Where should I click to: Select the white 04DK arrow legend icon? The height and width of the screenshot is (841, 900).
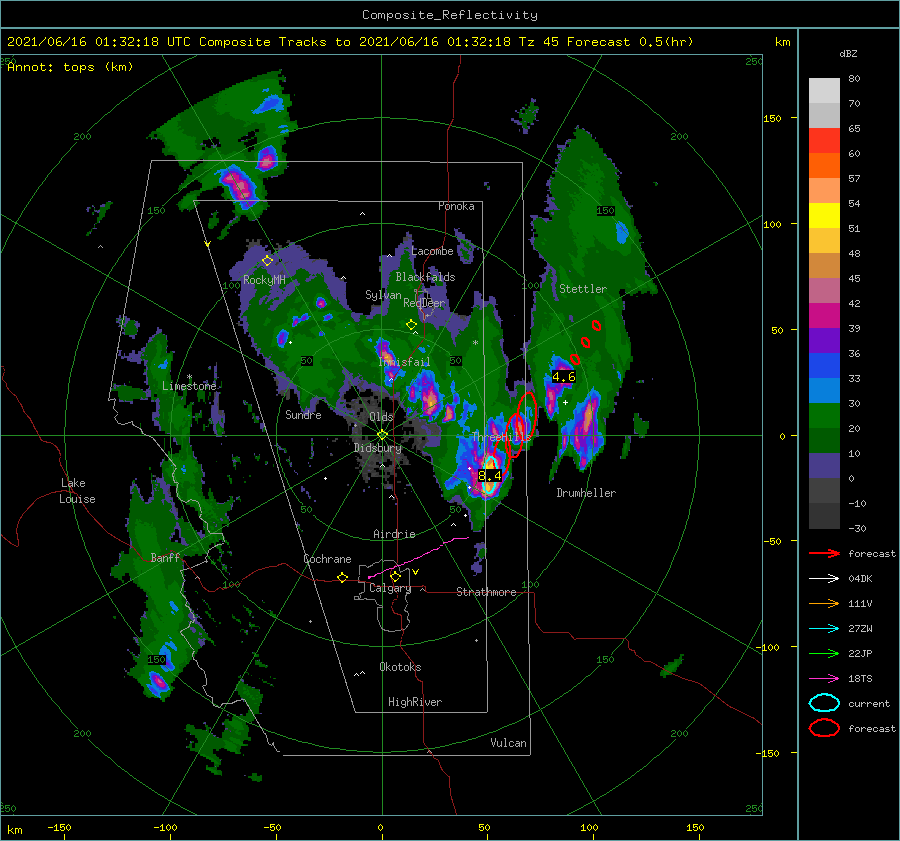(x=824, y=579)
